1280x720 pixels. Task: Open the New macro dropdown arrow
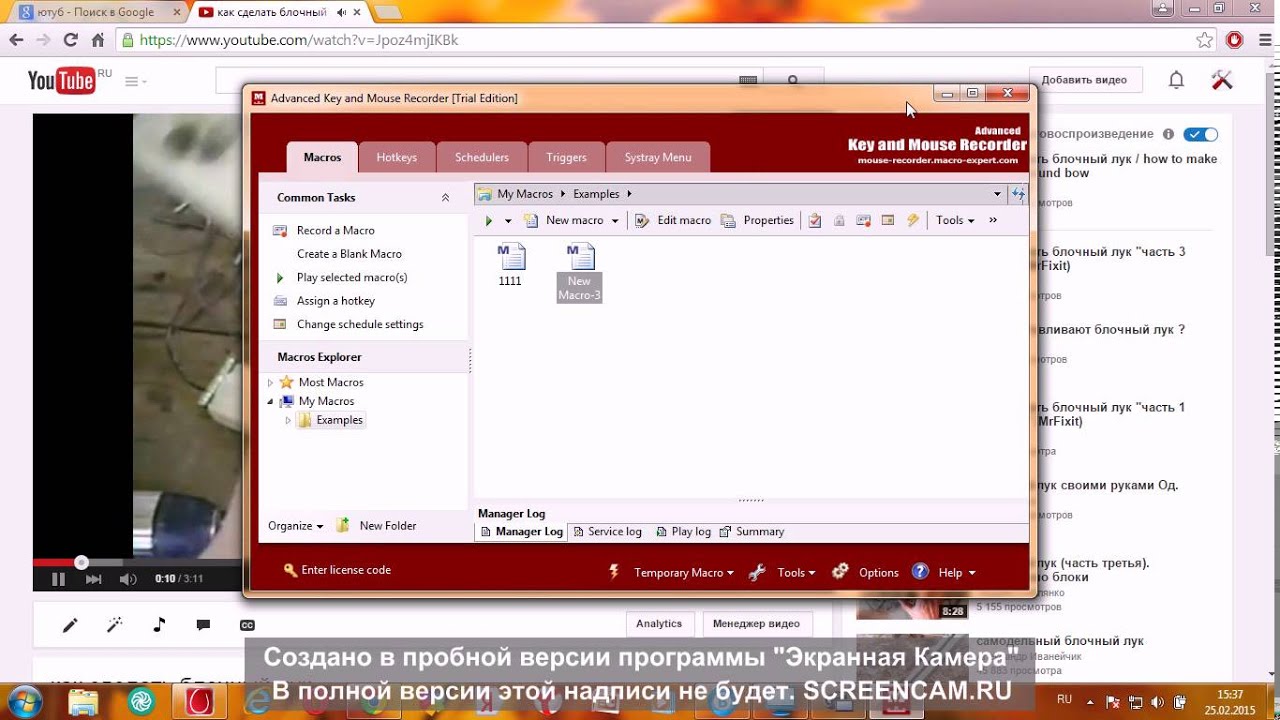click(615, 221)
